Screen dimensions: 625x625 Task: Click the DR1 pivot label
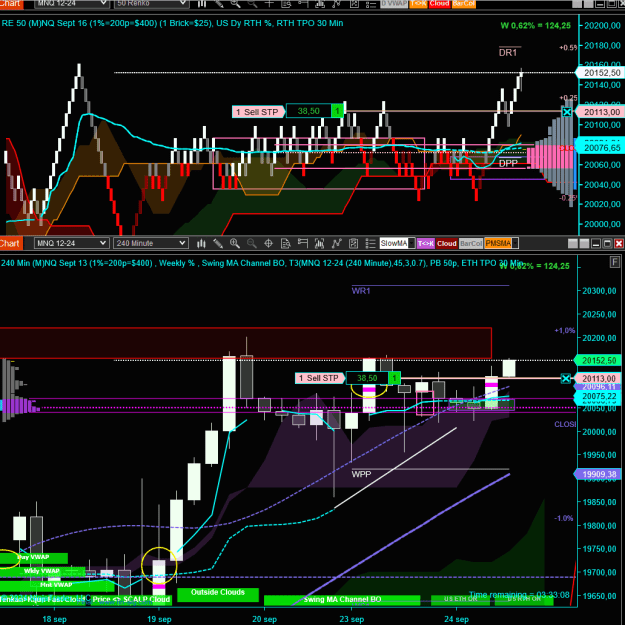click(508, 53)
